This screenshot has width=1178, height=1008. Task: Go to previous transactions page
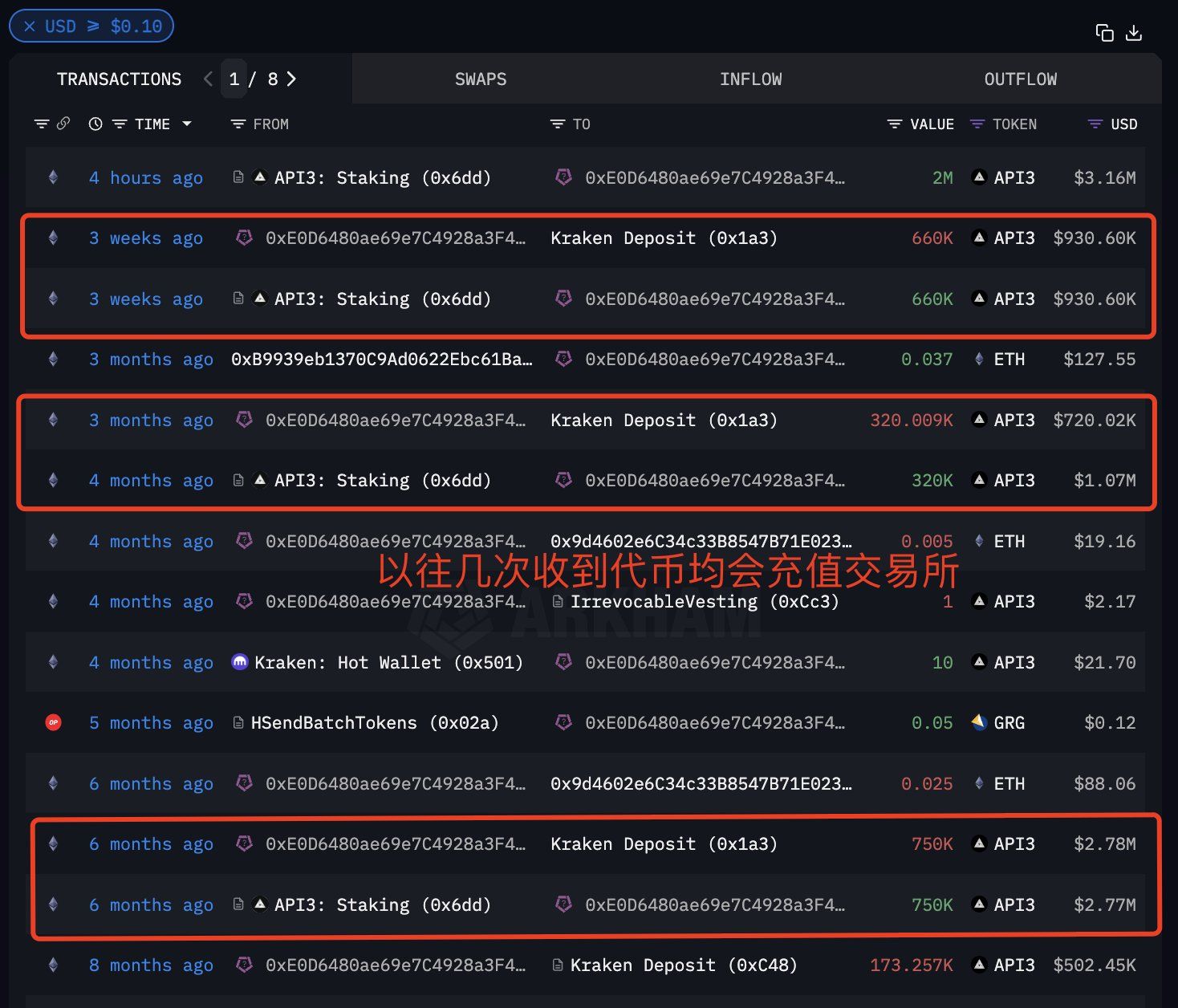(209, 79)
